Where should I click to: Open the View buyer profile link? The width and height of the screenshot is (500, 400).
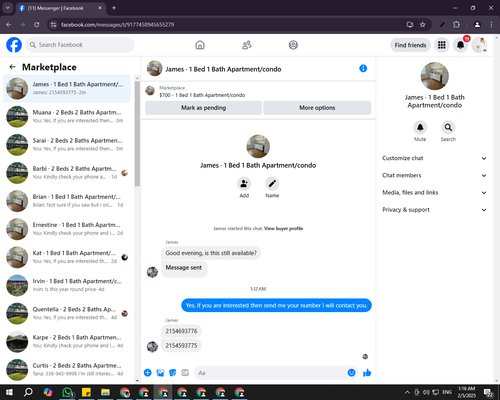tap(283, 229)
